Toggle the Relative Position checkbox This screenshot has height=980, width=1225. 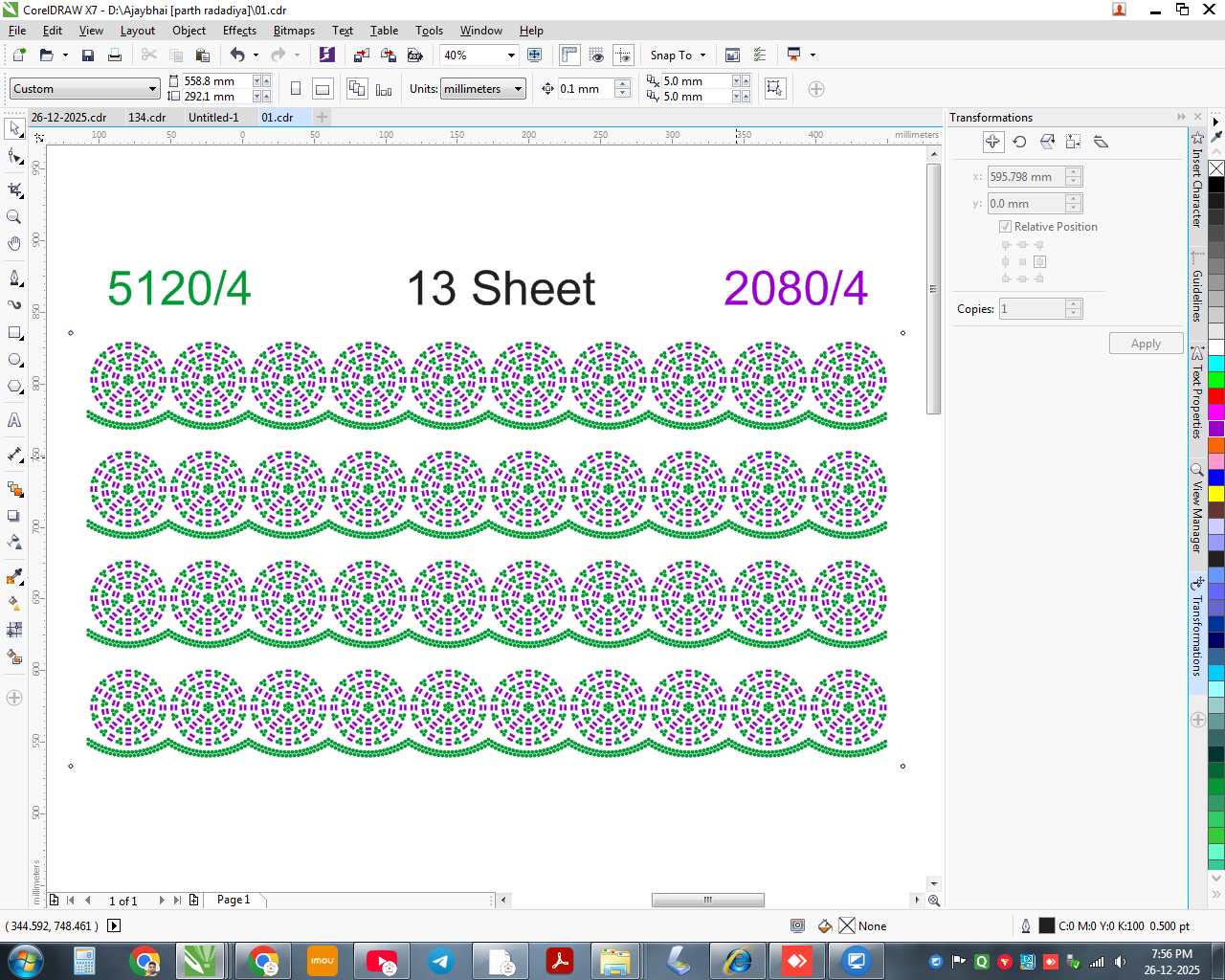point(1005,227)
